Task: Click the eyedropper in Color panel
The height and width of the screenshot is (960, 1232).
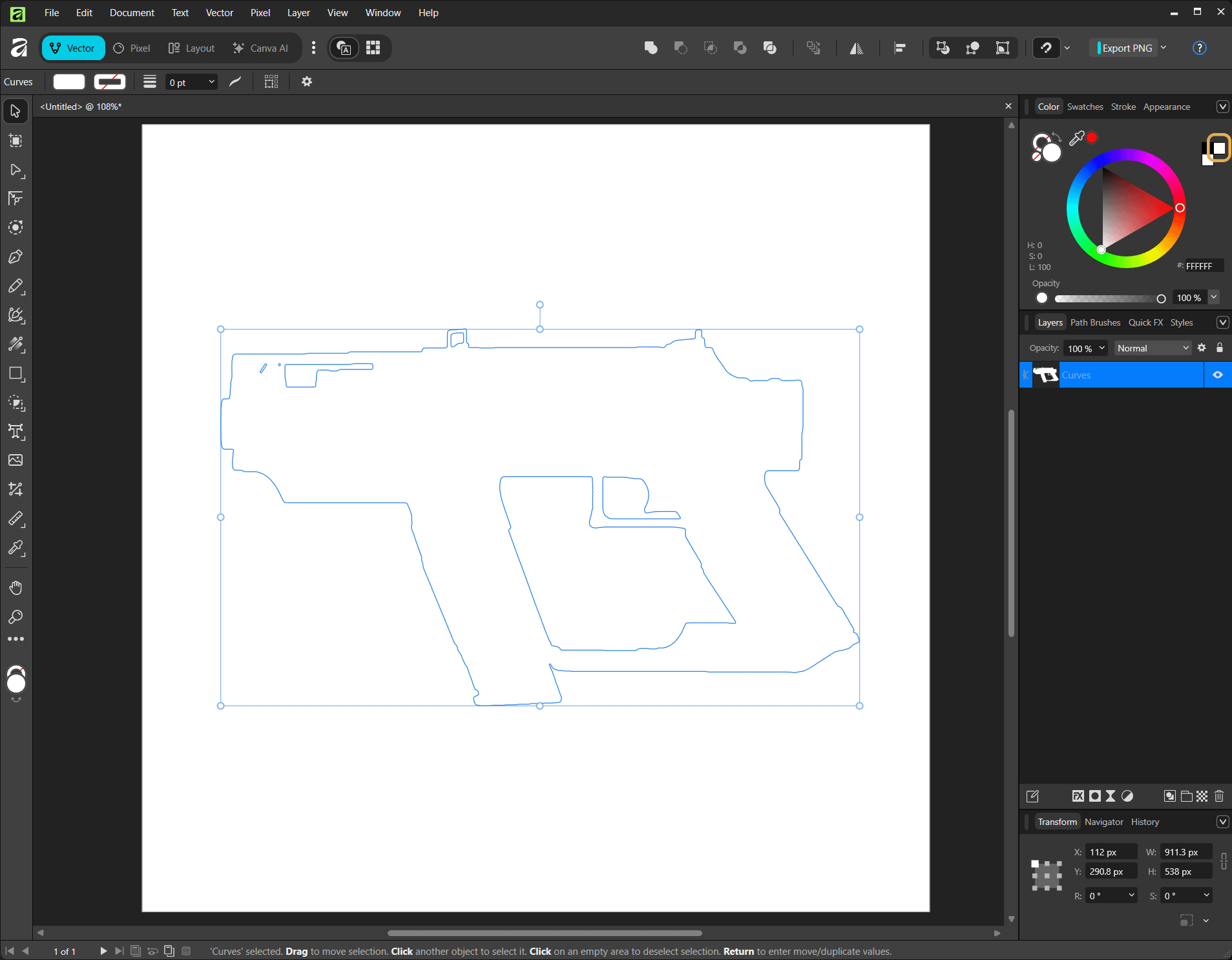Action: pyautogui.click(x=1076, y=138)
